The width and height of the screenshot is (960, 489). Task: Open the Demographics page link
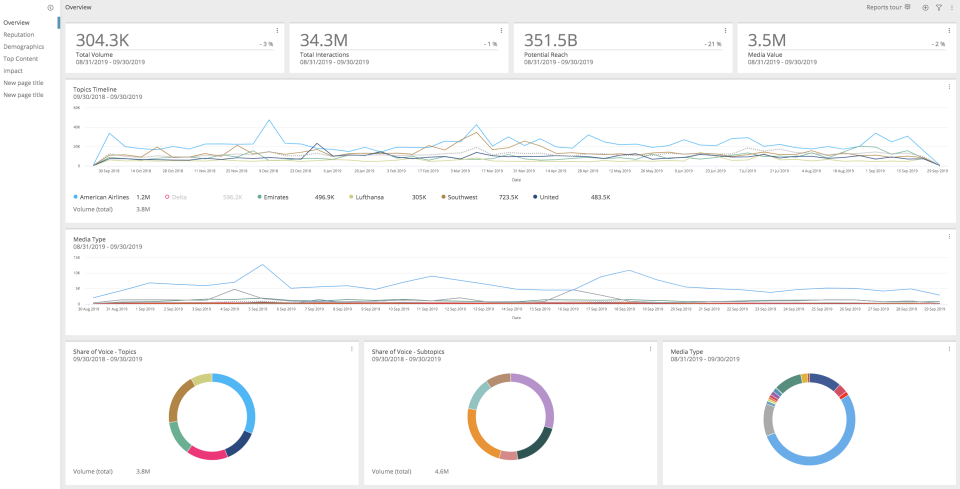pyautogui.click(x=23, y=47)
